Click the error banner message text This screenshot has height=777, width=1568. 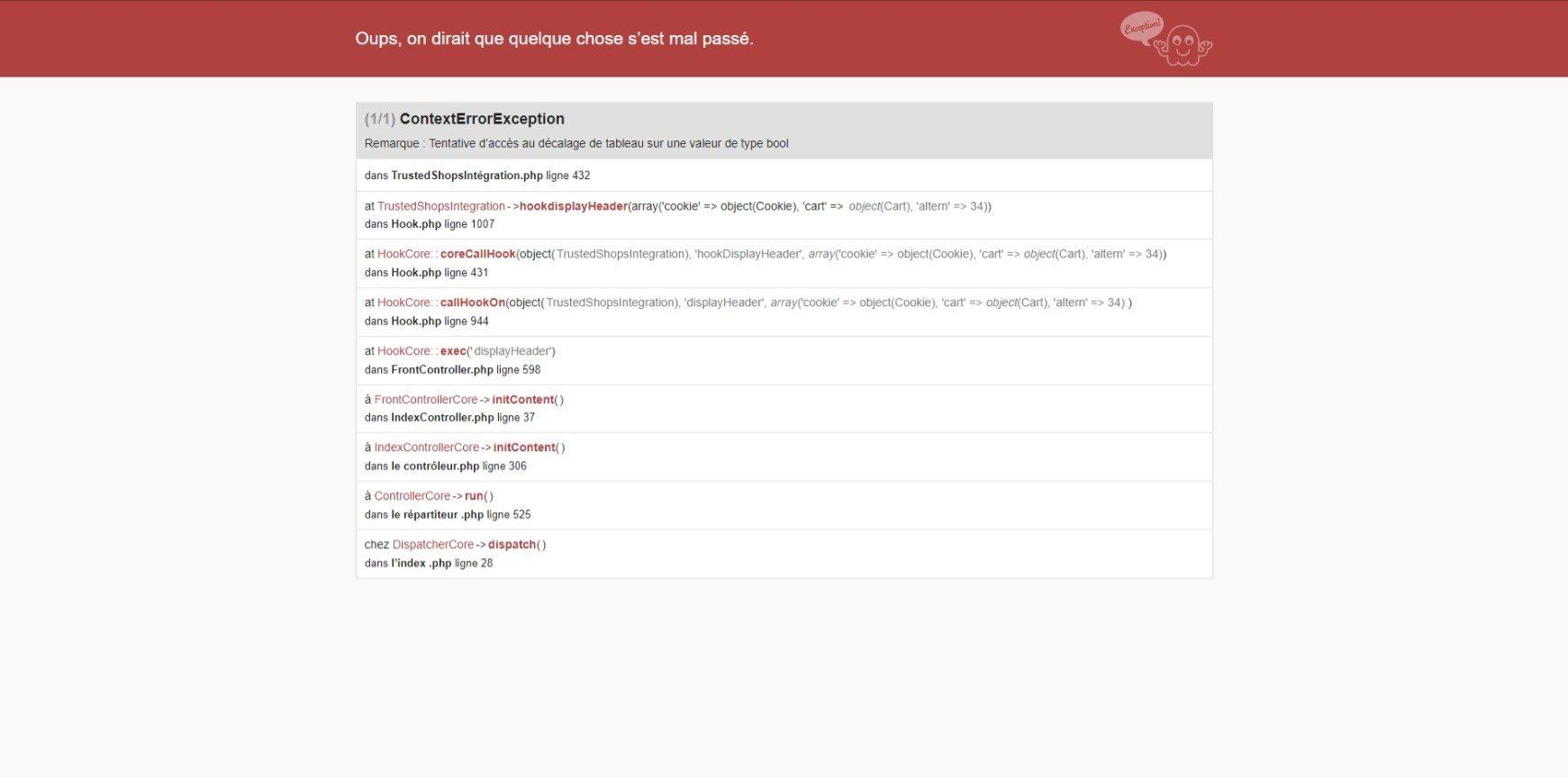pyautogui.click(x=554, y=39)
